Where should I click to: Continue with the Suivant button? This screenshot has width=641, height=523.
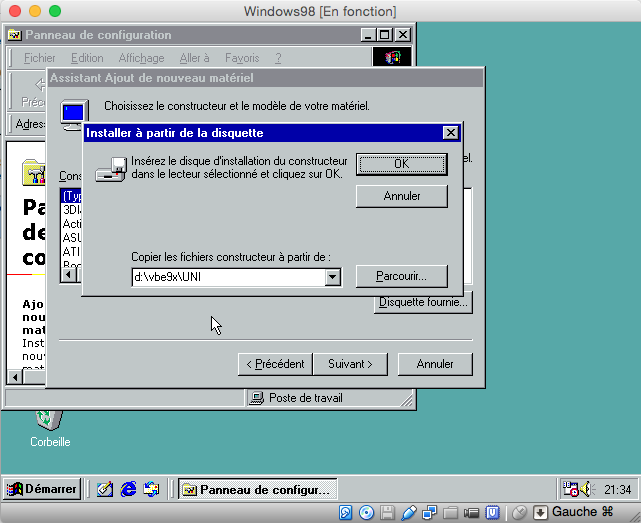click(x=350, y=364)
